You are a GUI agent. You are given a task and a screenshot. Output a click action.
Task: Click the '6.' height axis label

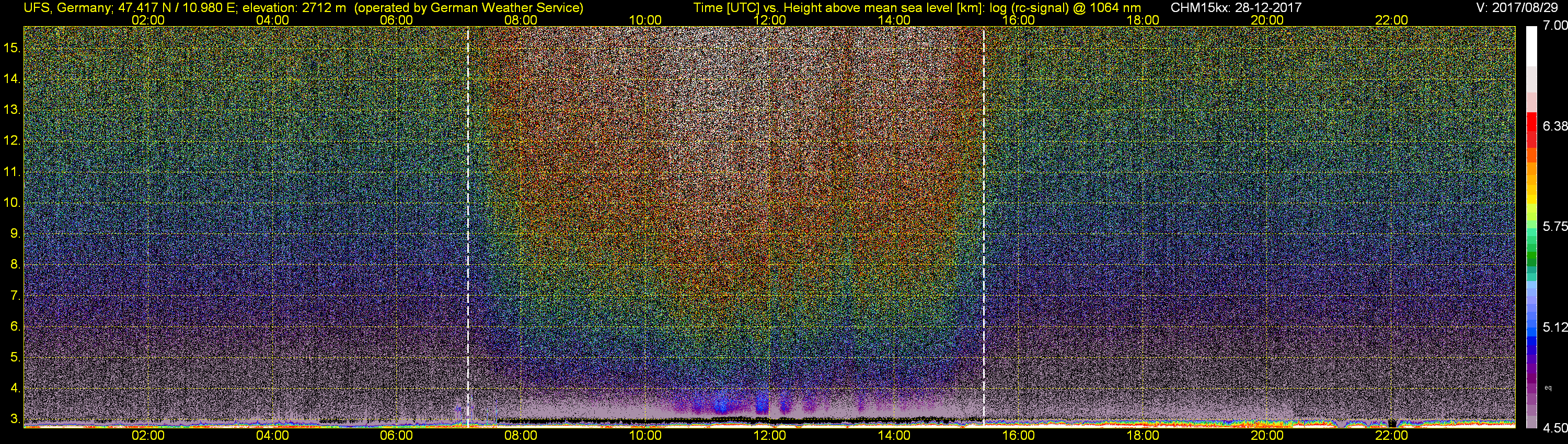(x=15, y=326)
